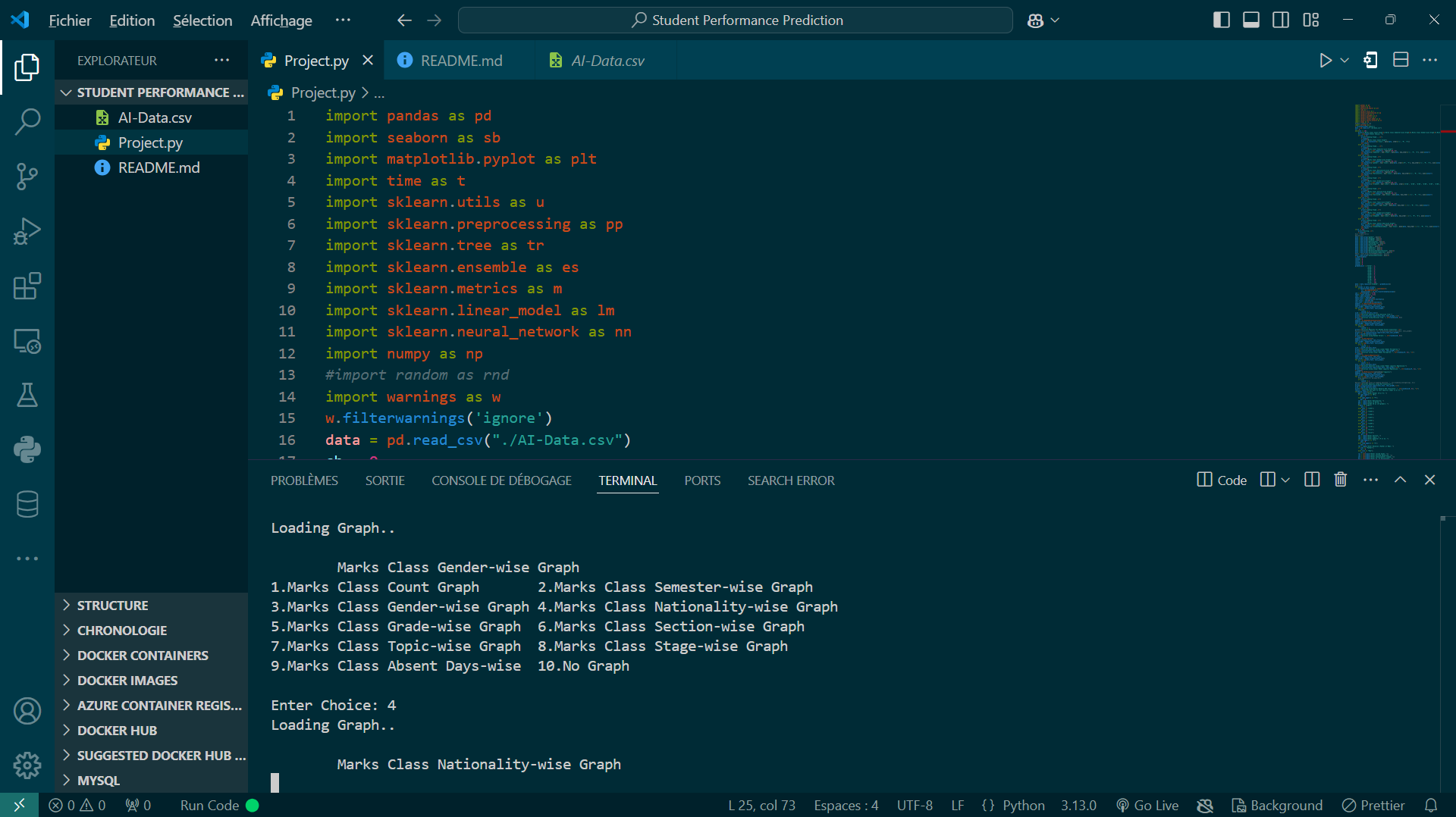This screenshot has height=817, width=1456.
Task: Switch to the PROBLÈMES panel tab
Action: point(304,480)
